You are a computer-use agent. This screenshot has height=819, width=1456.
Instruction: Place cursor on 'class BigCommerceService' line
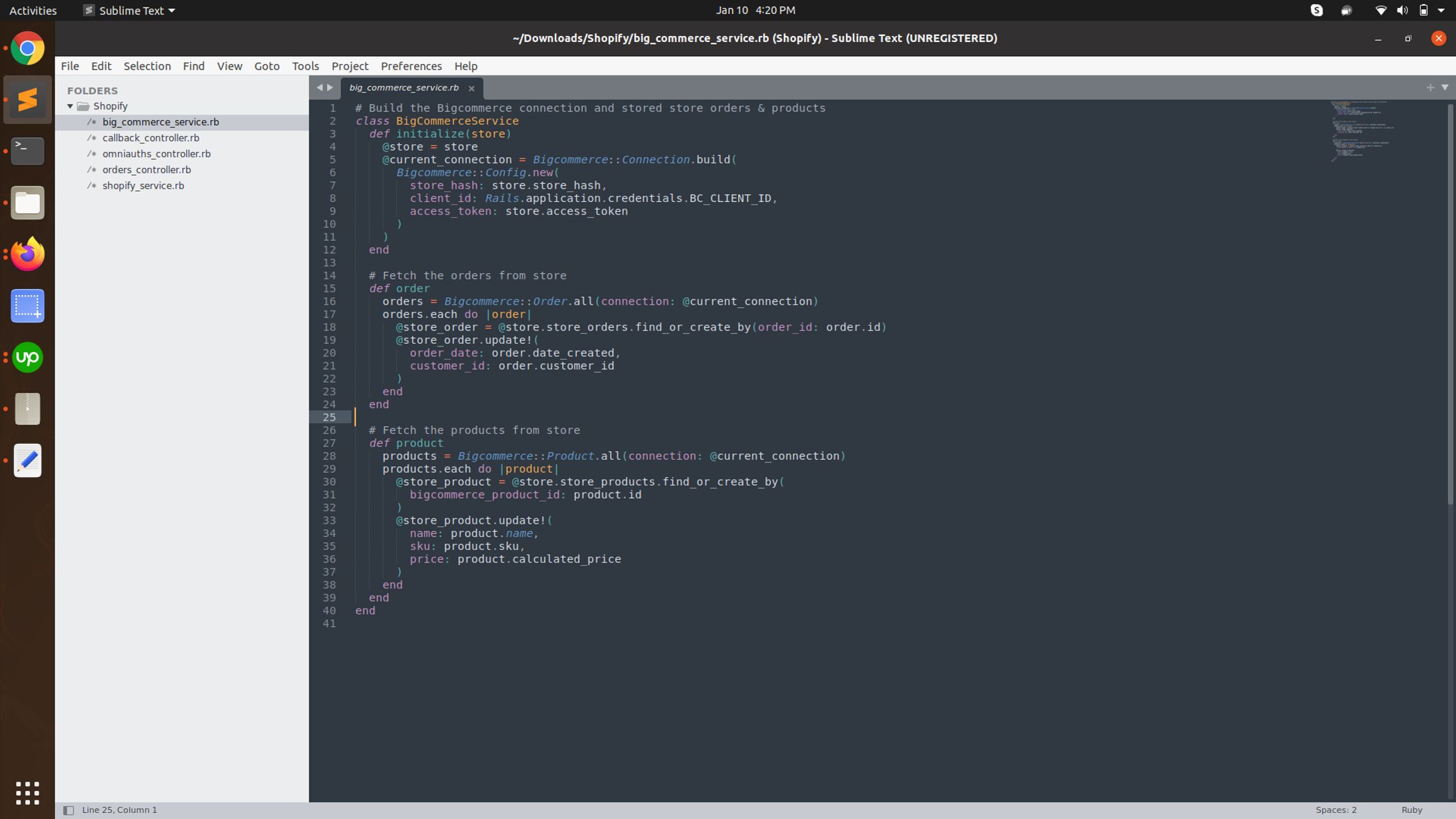pos(437,121)
